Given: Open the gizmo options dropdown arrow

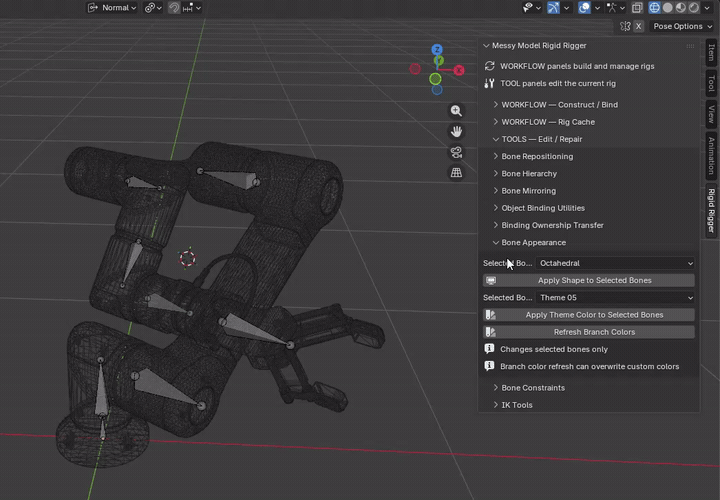Looking at the screenshot, I should tap(567, 8).
